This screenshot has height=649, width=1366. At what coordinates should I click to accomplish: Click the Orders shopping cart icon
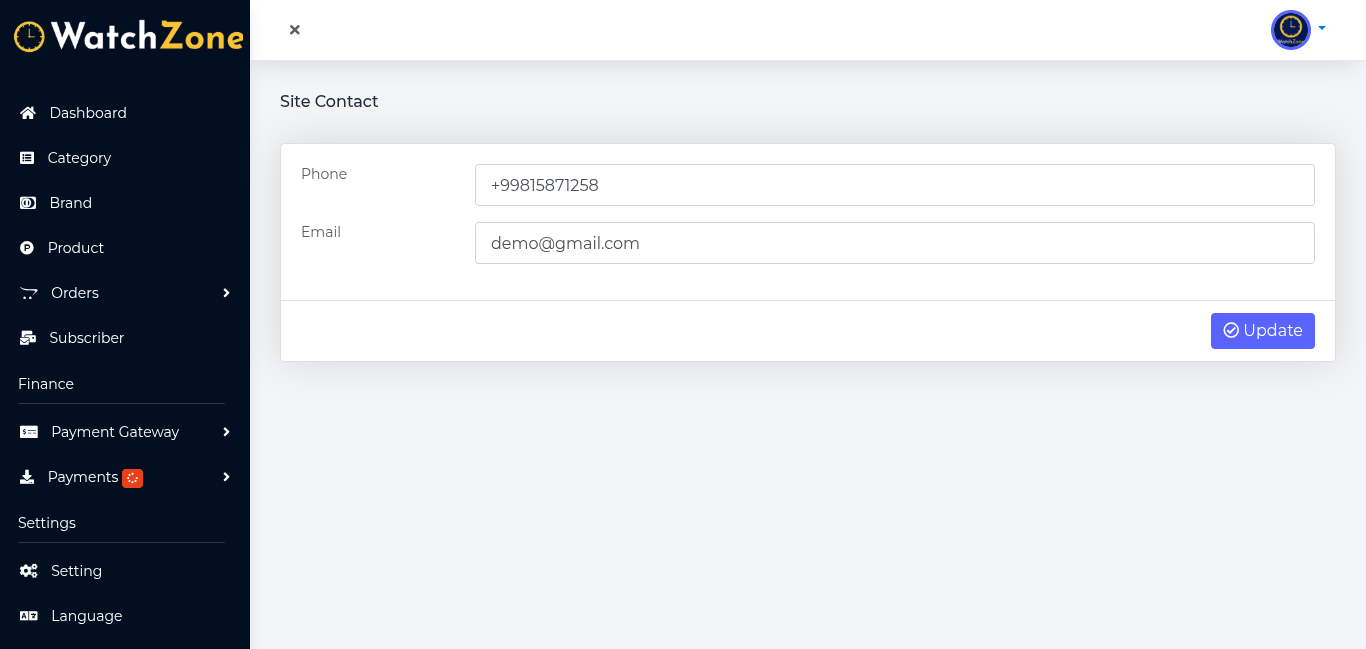pos(29,293)
